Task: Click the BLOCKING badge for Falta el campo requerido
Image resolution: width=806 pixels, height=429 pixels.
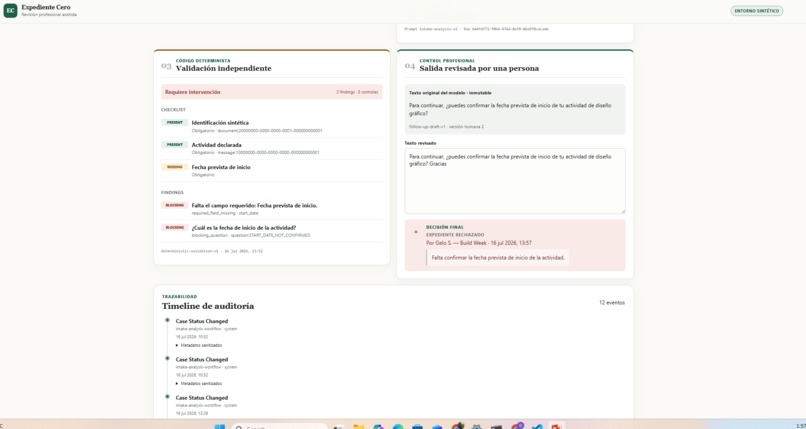Action: click(x=174, y=206)
